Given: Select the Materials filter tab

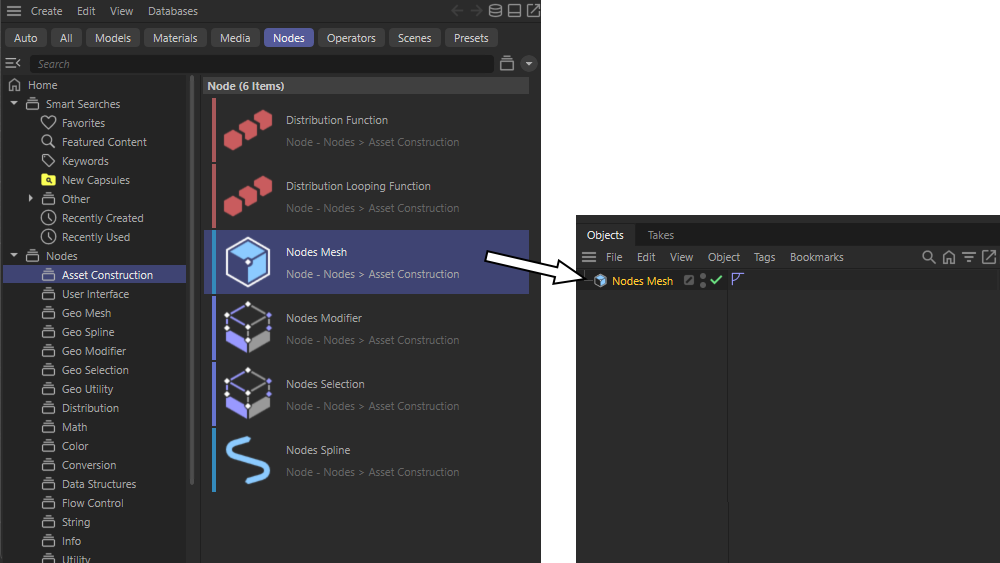Looking at the screenshot, I should coord(175,38).
